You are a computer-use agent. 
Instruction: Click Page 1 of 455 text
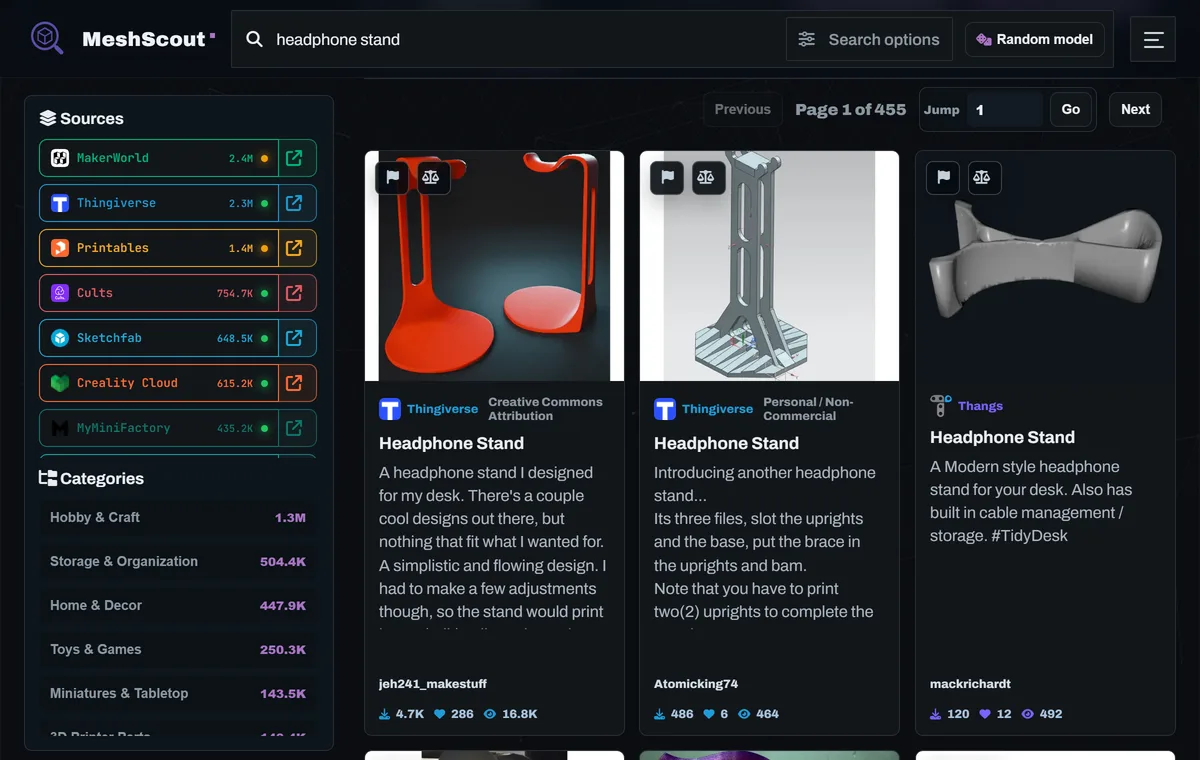(851, 110)
